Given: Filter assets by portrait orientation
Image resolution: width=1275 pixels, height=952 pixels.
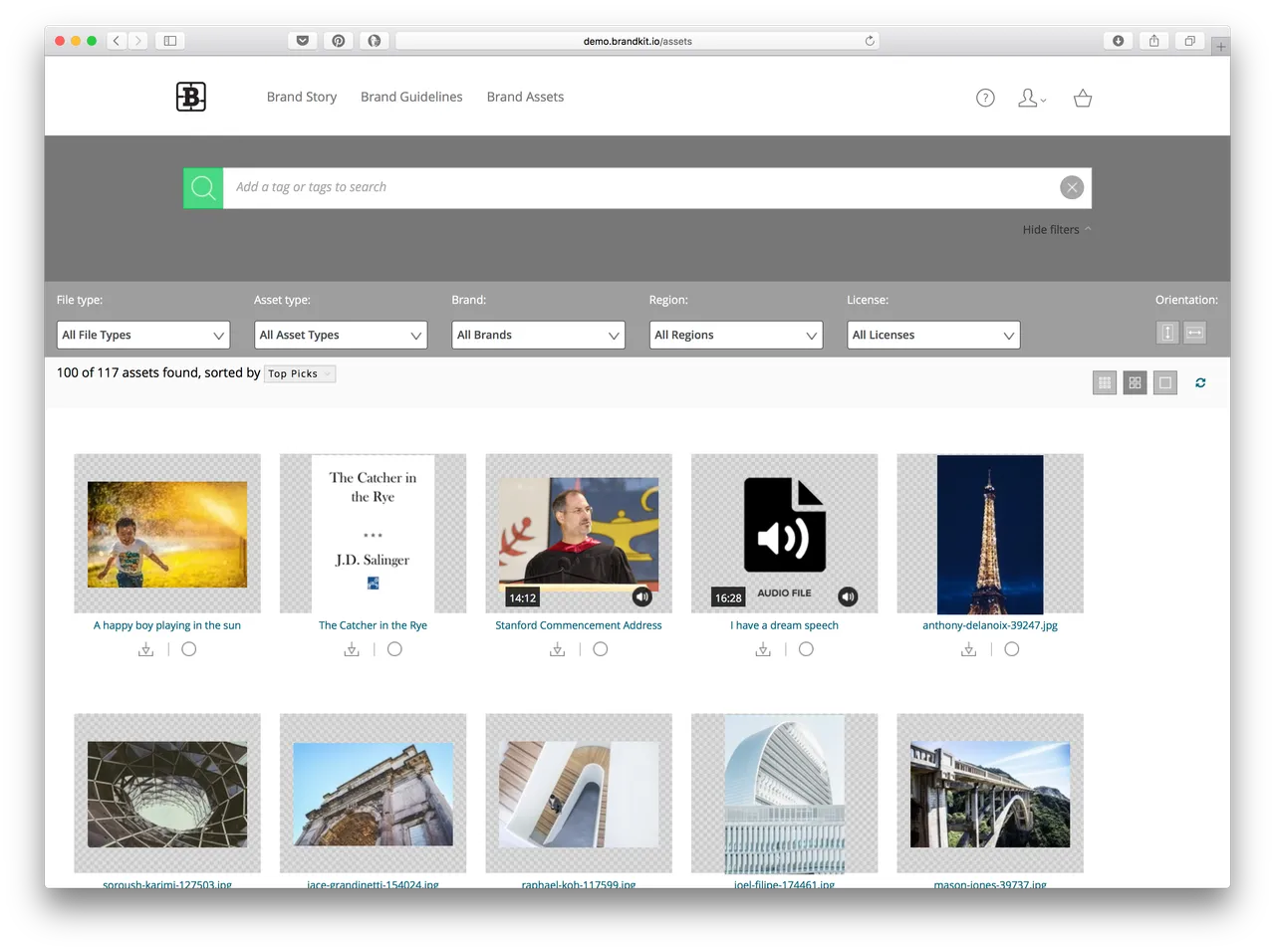Looking at the screenshot, I should tap(1167, 332).
